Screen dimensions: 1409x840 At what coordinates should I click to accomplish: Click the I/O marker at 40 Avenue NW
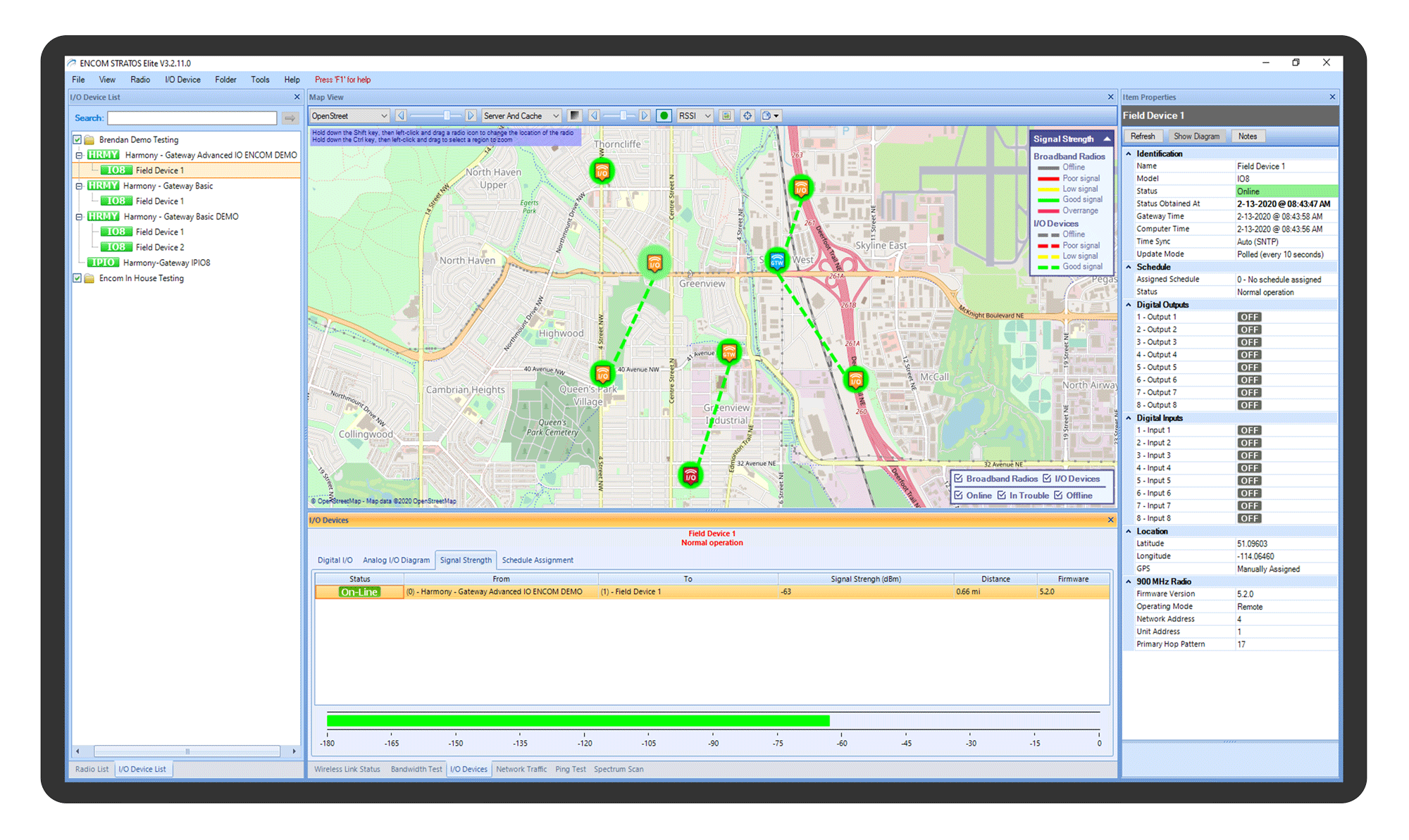[602, 373]
